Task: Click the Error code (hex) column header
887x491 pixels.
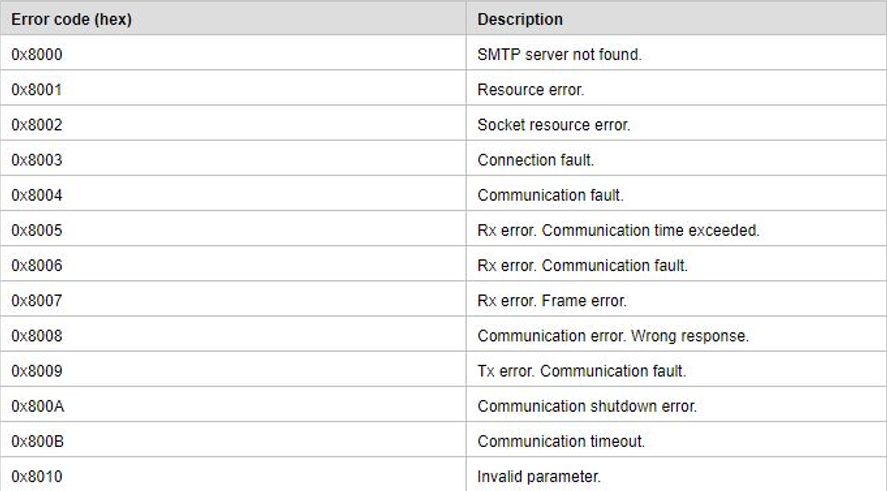Action: click(71, 19)
